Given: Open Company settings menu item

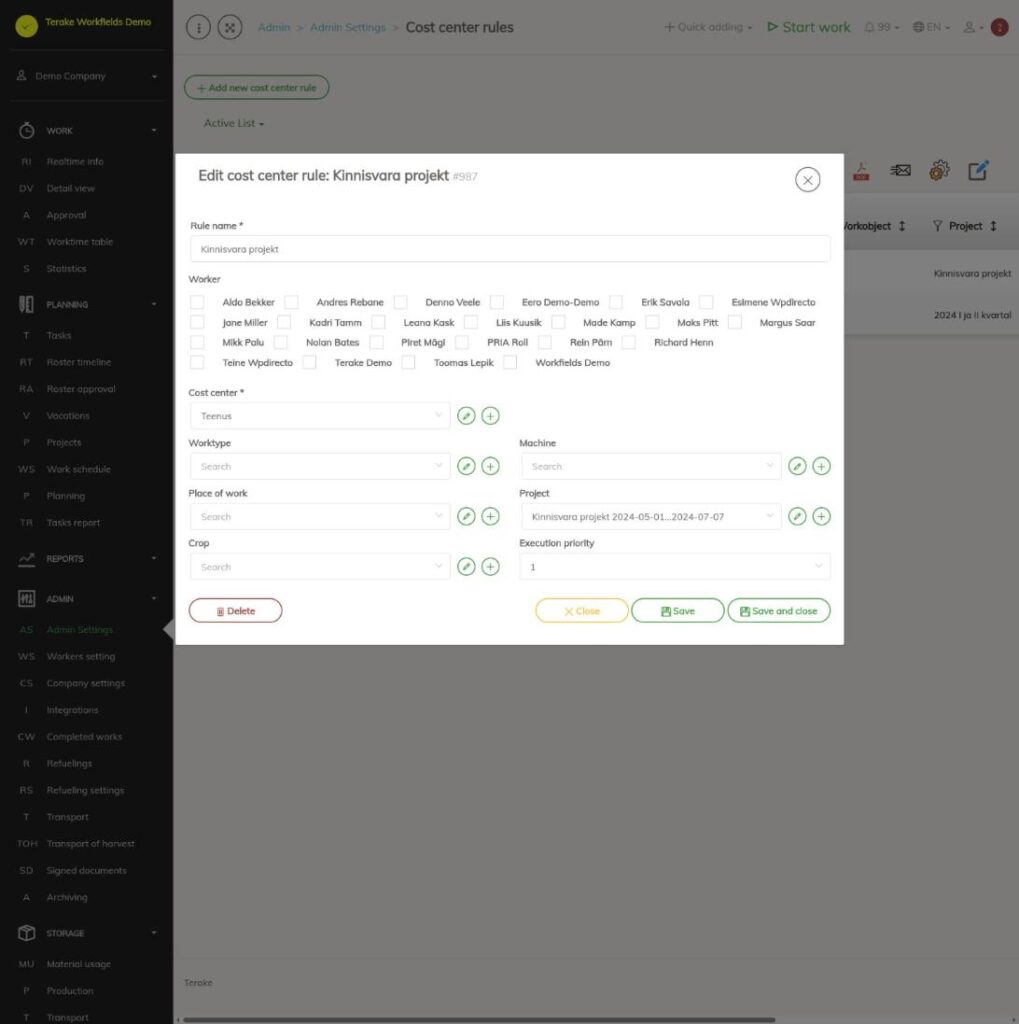Looking at the screenshot, I should [85, 683].
